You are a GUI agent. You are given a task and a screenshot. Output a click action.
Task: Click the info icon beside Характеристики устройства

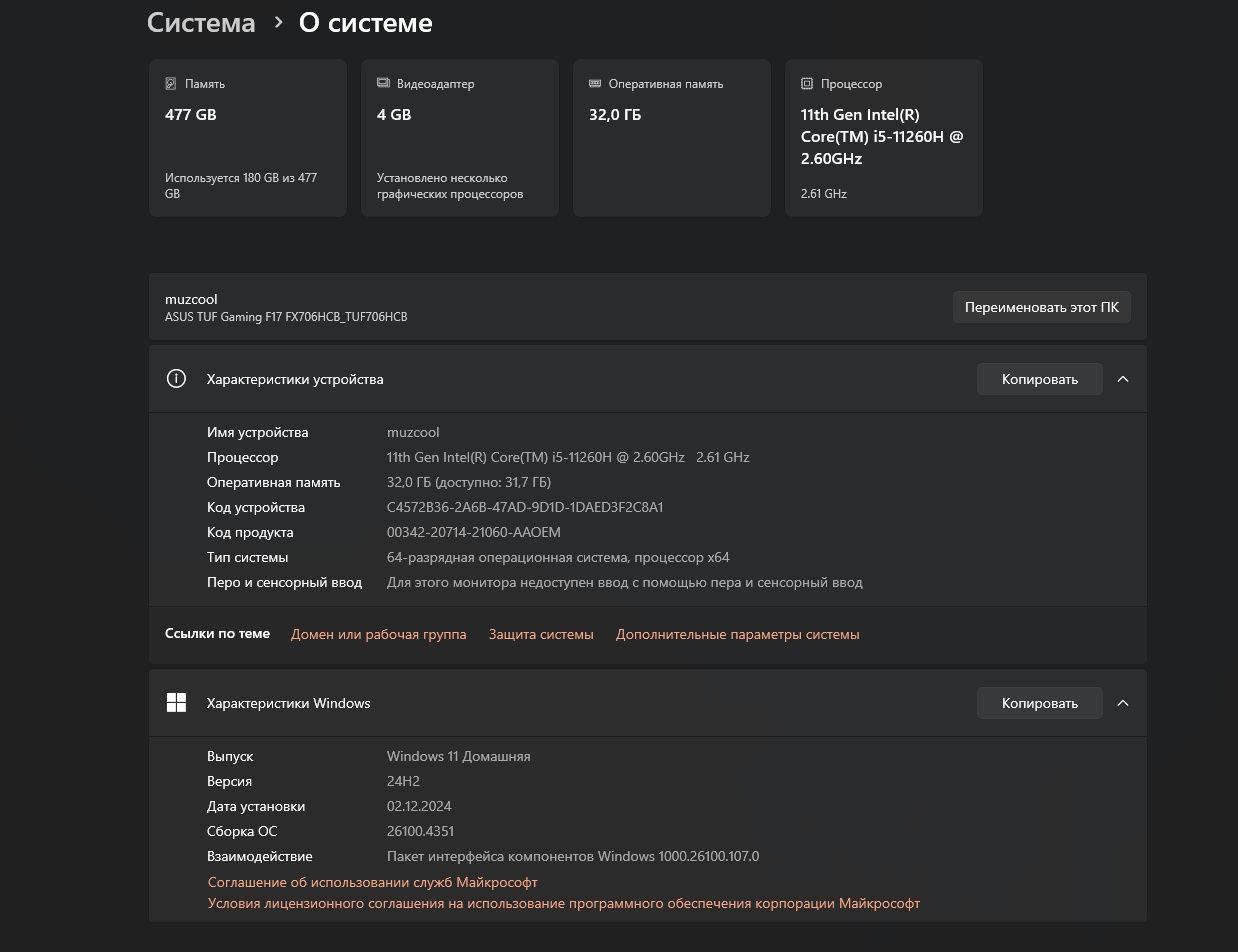point(176,379)
